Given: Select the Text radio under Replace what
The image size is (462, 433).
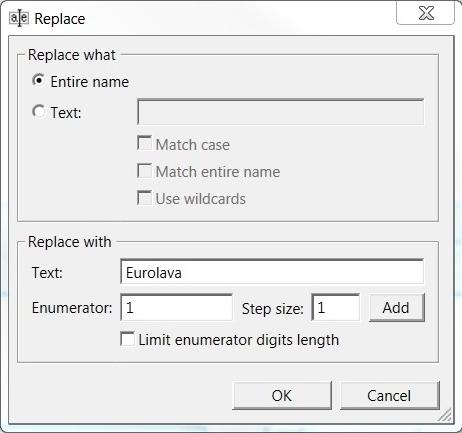Looking at the screenshot, I should [39, 112].
